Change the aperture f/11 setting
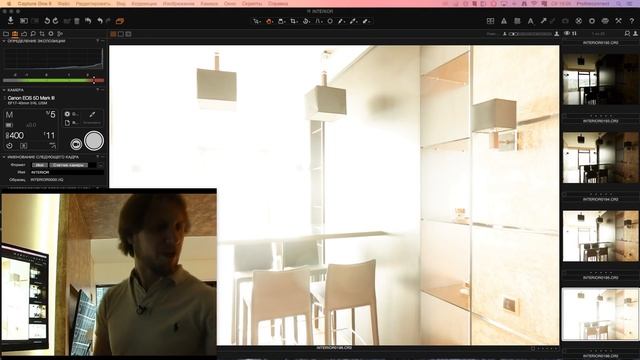The height and width of the screenshot is (360, 640). [x=49, y=136]
